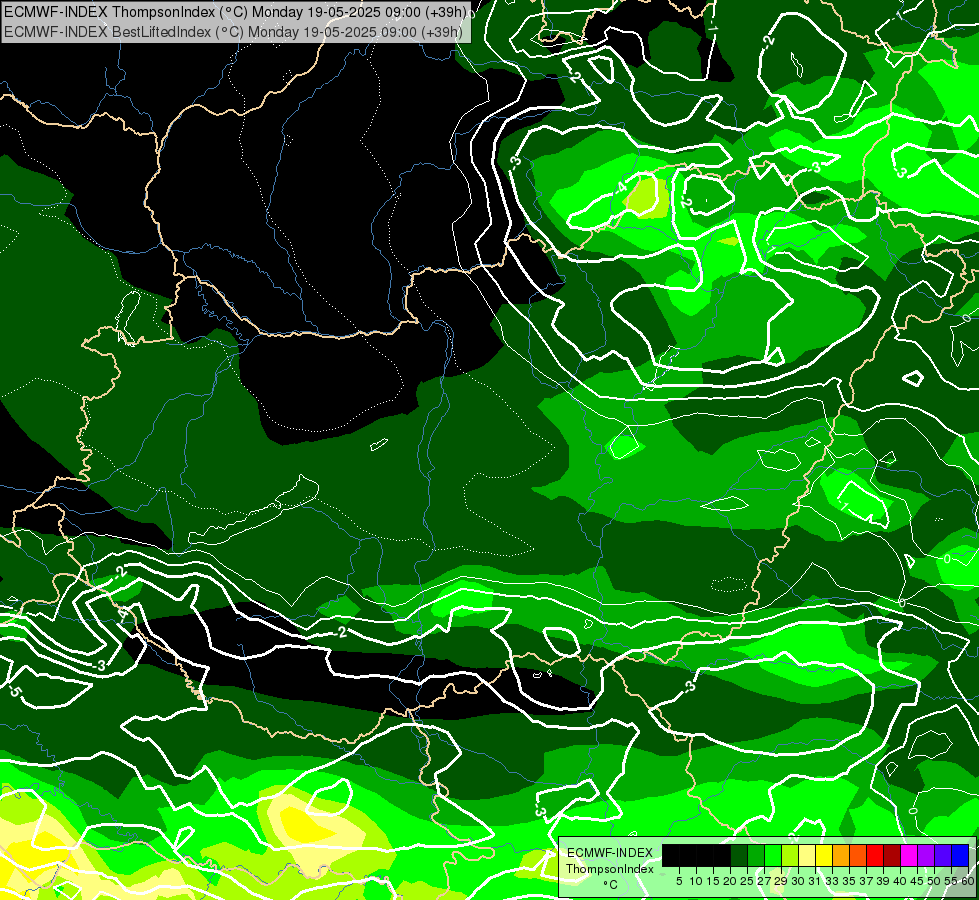The height and width of the screenshot is (900, 979).
Task: Click the legend tick value 55
Action: [x=952, y=881]
